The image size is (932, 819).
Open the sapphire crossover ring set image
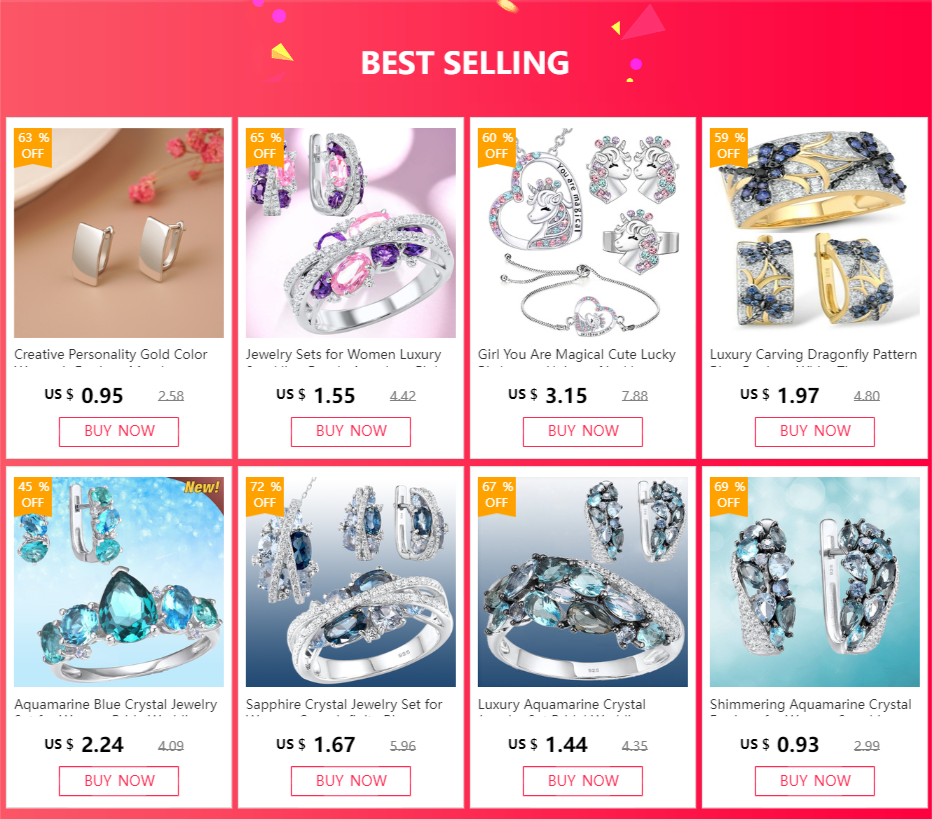[x=351, y=582]
